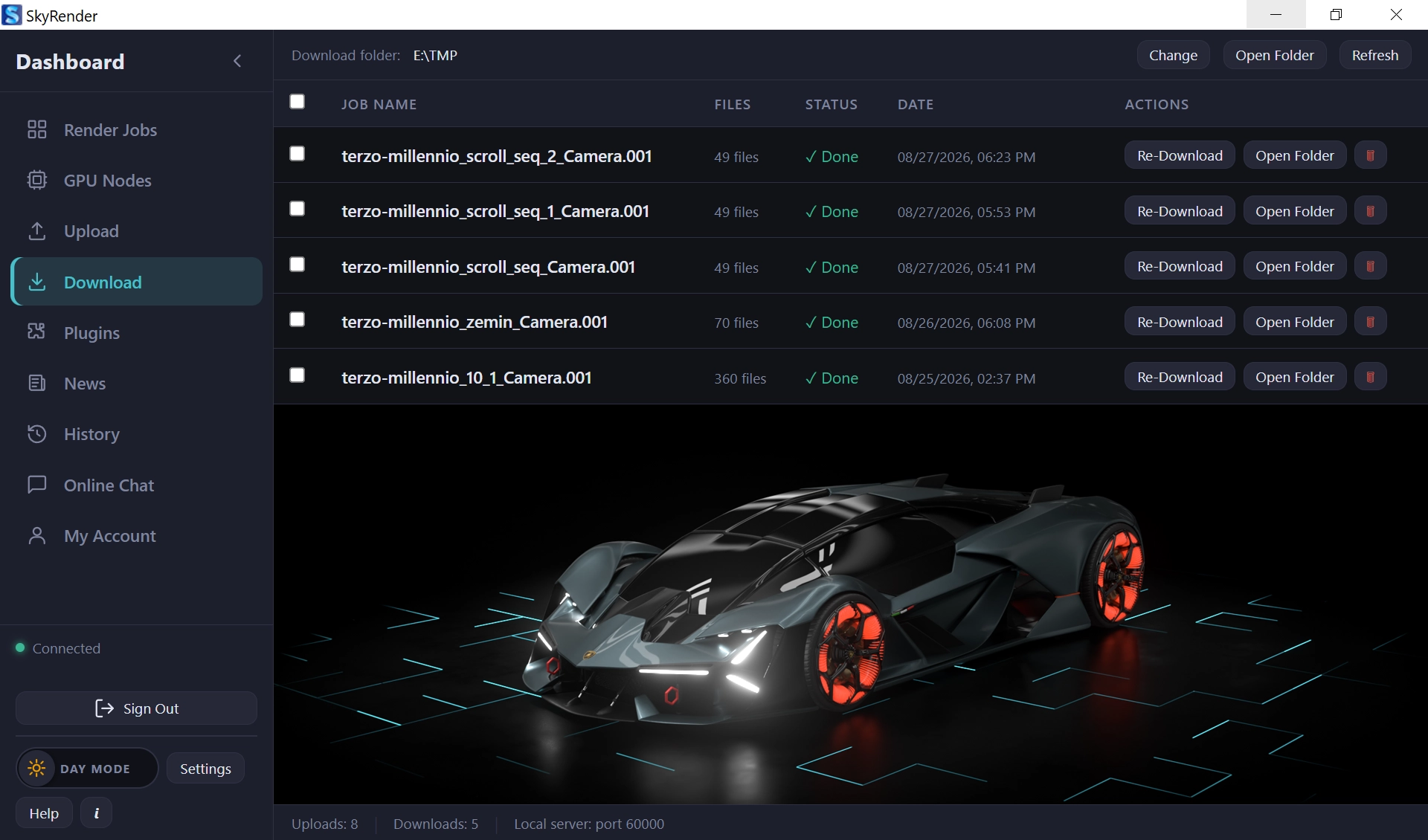
Task: Check terzo-millennio_scroll_seq_1_Camera.001 row
Action: click(297, 208)
